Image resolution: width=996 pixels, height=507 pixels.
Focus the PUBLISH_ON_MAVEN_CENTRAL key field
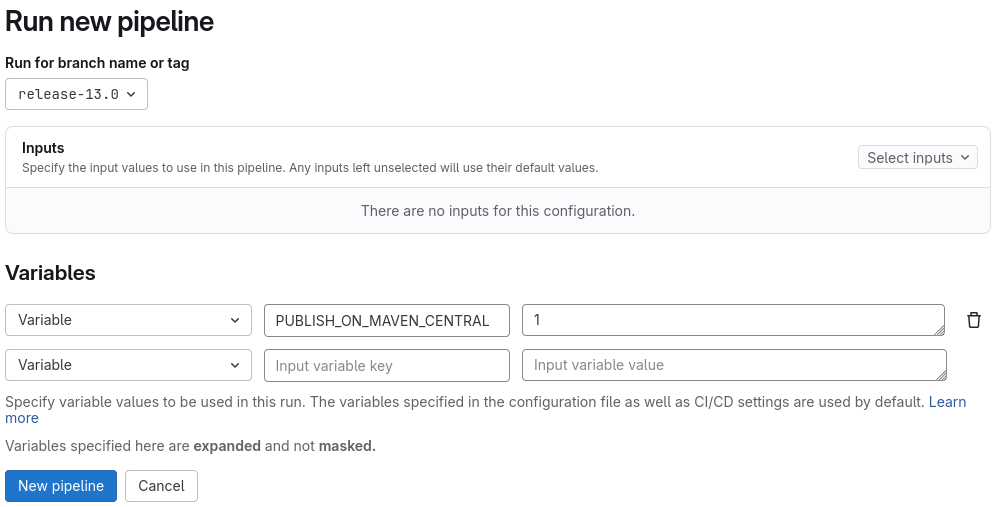tap(386, 320)
